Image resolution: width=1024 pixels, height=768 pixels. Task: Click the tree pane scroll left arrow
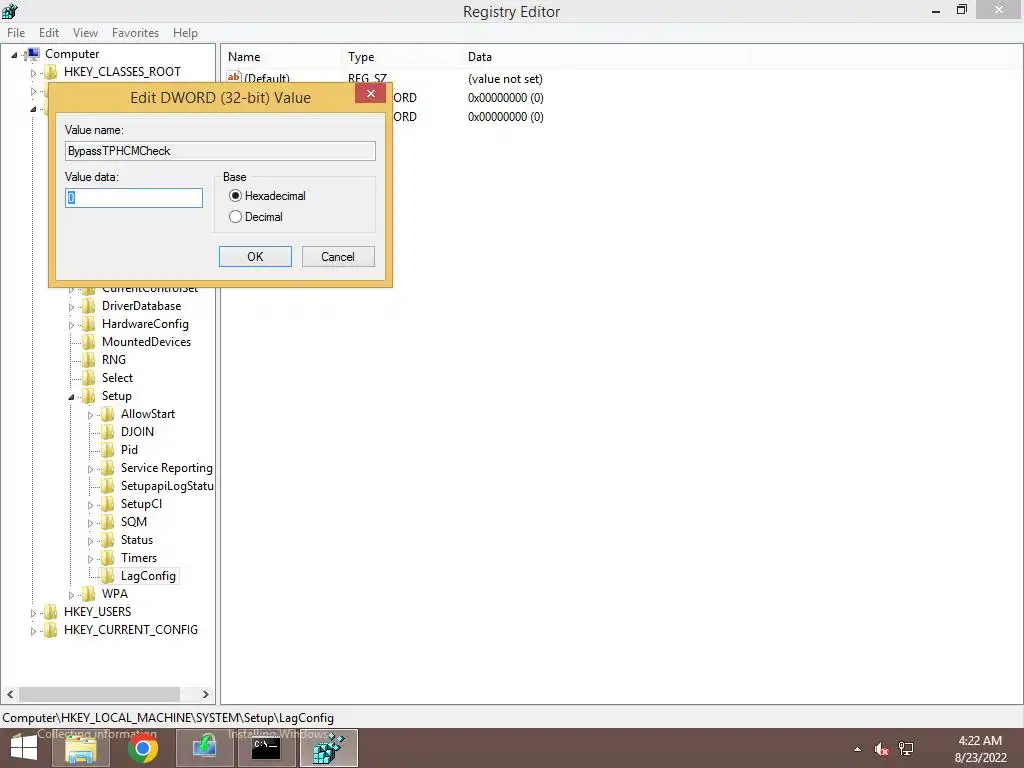tap(10, 694)
